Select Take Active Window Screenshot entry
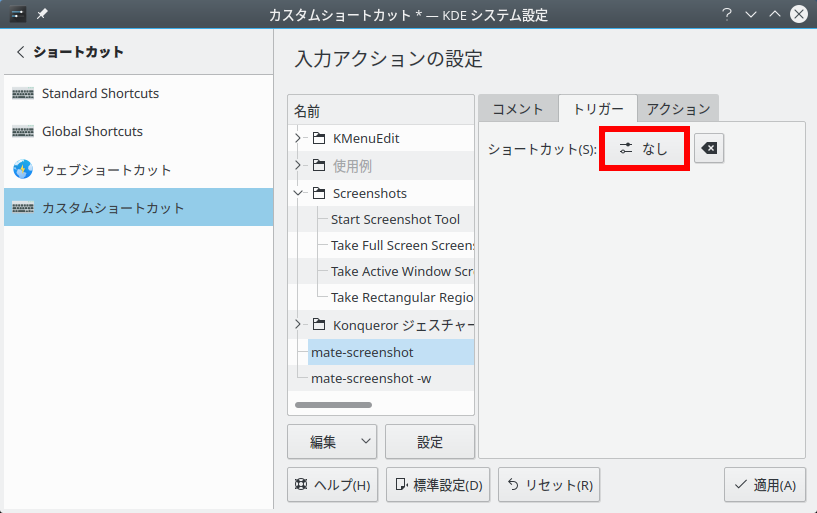 tap(402, 271)
